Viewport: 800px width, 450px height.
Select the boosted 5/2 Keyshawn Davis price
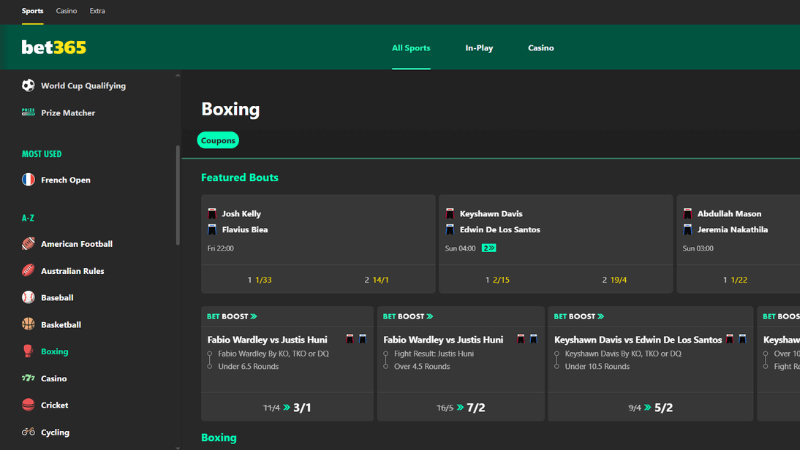(651, 407)
